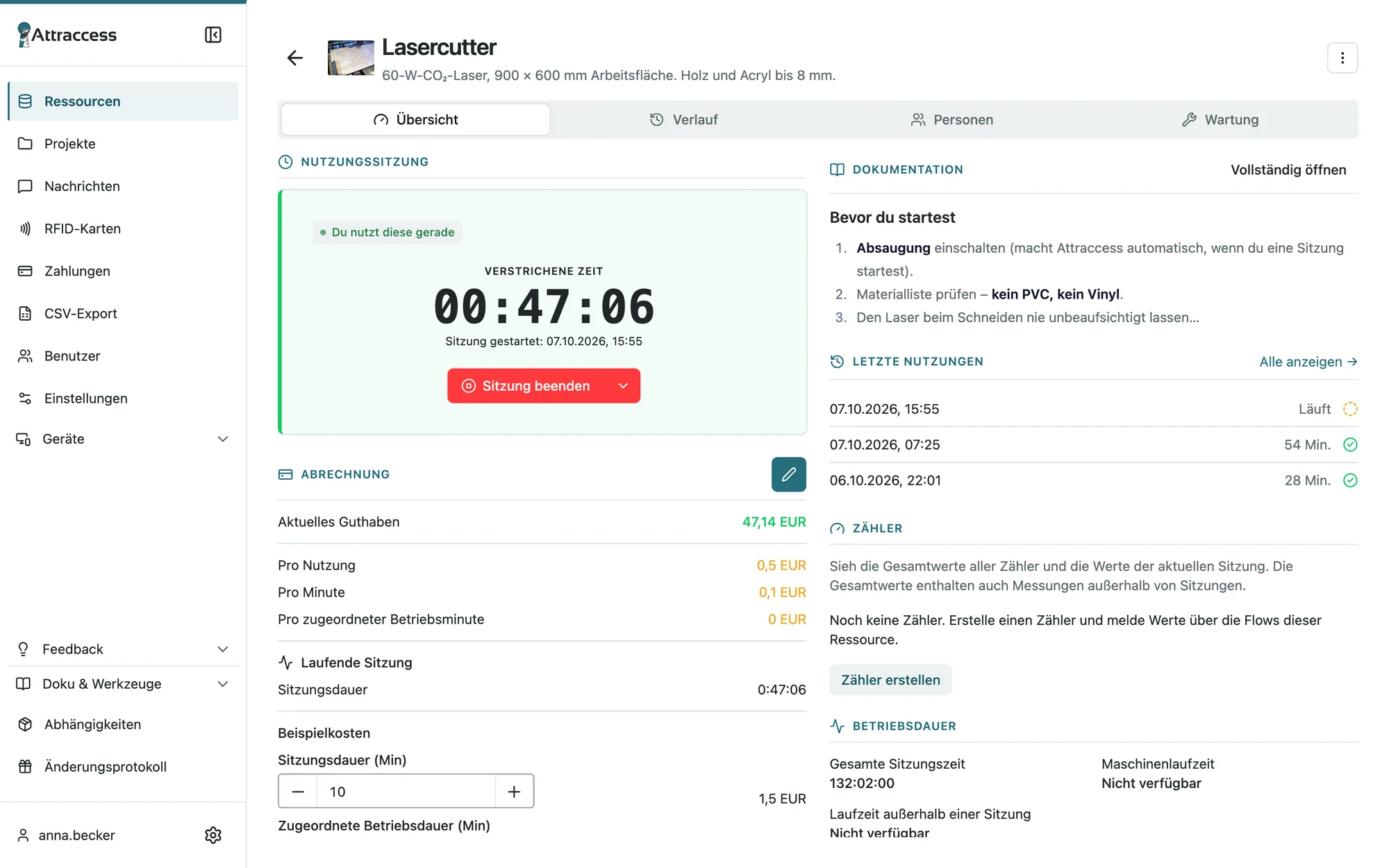Screen dimensions: 1389x868
Task: Collapse the sidebar with the panel icon
Action: tap(213, 35)
